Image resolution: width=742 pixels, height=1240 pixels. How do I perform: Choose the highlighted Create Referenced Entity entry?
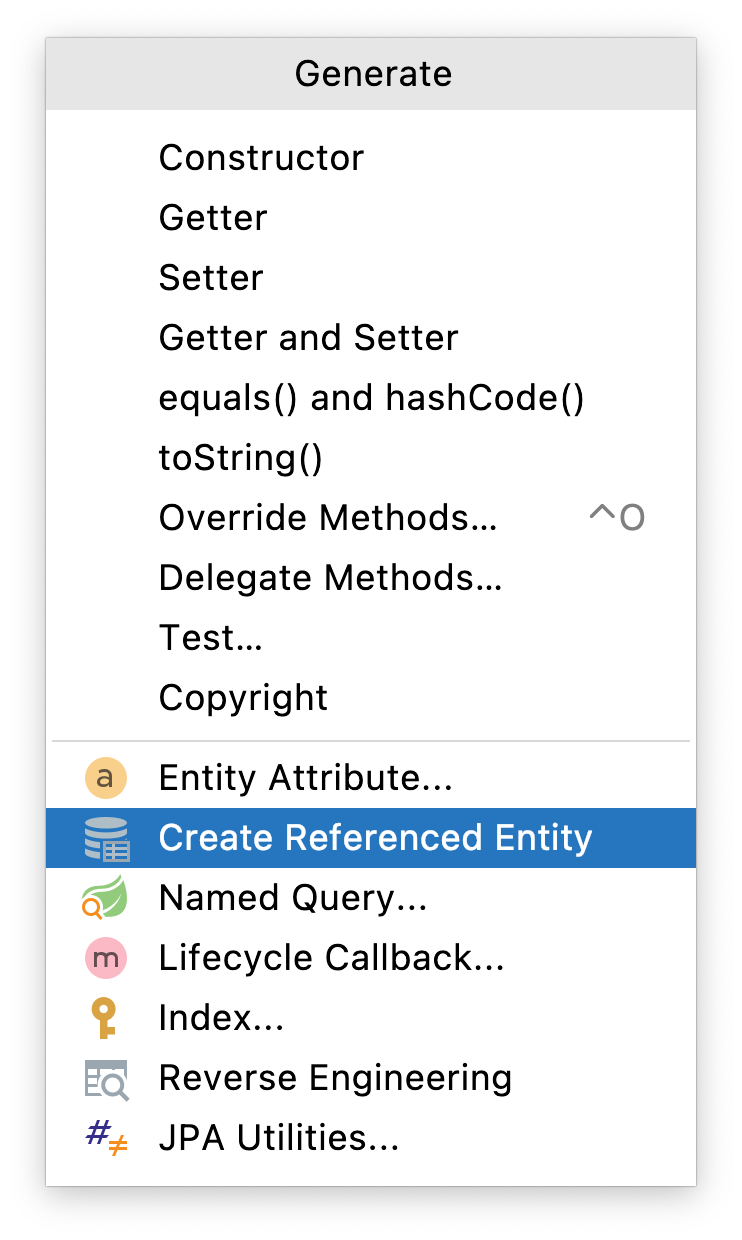[x=375, y=837]
